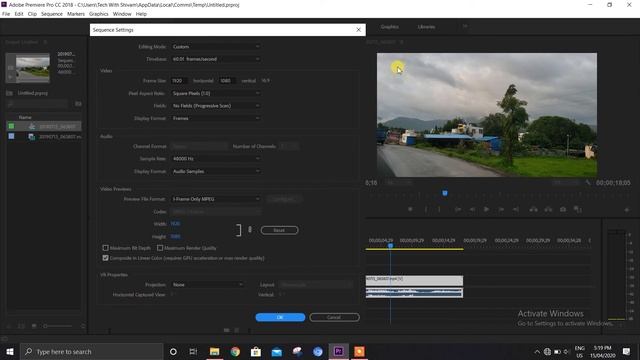This screenshot has width=640, height=360.
Task: Click the Go to Out point button
Action: pyautogui.click(x=516, y=209)
